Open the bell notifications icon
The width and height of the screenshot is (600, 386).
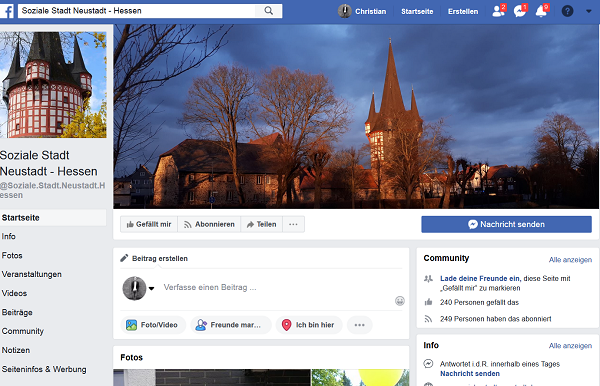[541, 11]
